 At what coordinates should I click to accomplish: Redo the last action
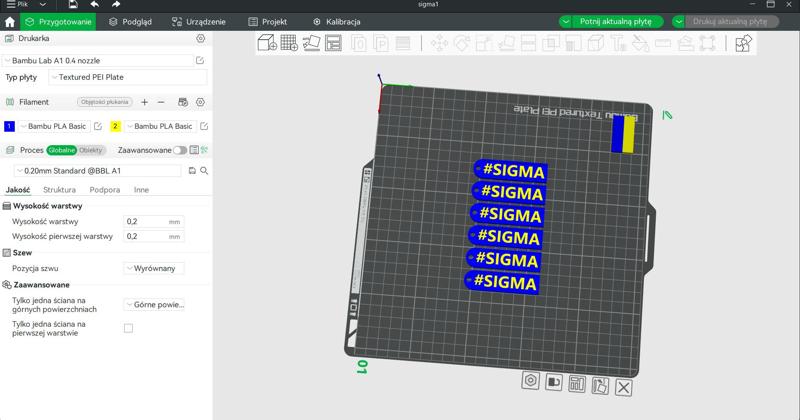pos(116,5)
